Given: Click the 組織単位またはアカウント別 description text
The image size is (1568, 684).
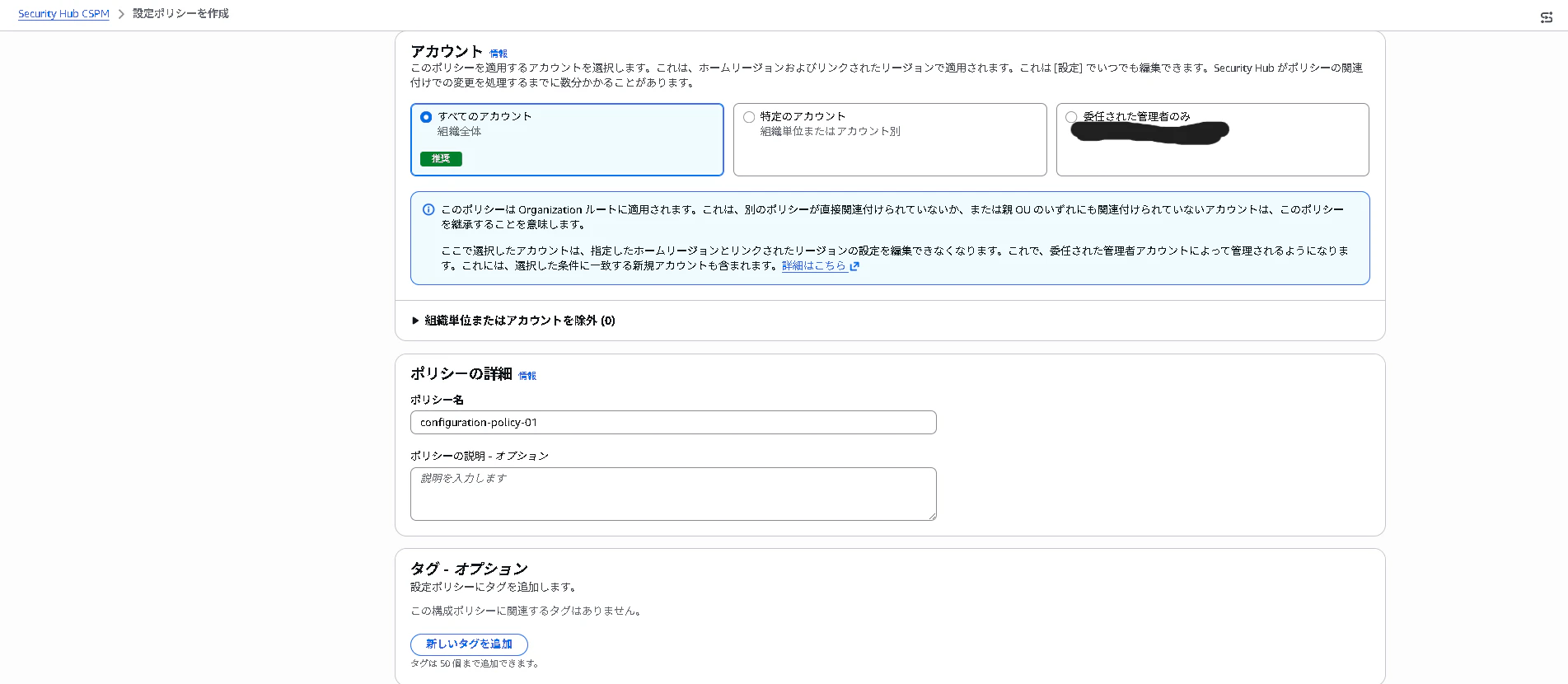Looking at the screenshot, I should 830,132.
